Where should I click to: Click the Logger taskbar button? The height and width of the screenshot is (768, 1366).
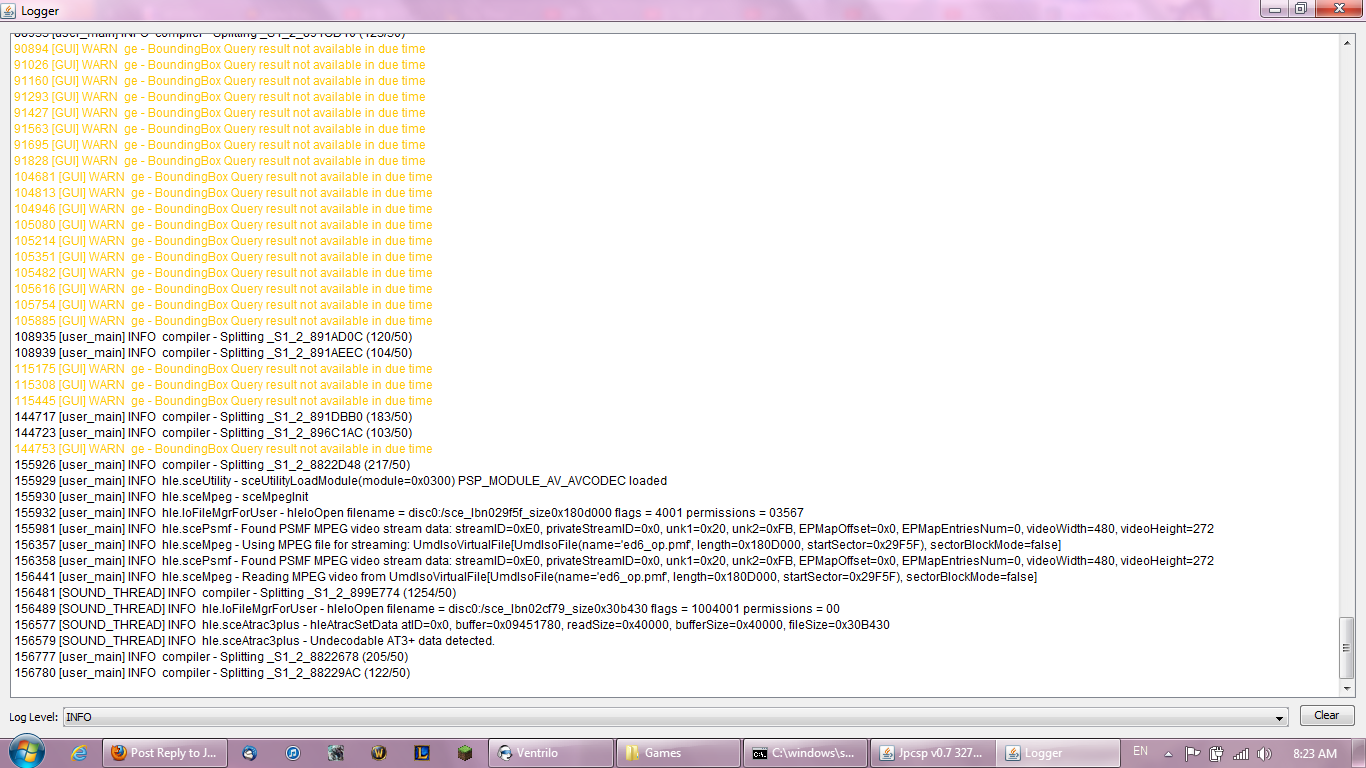click(x=1060, y=753)
